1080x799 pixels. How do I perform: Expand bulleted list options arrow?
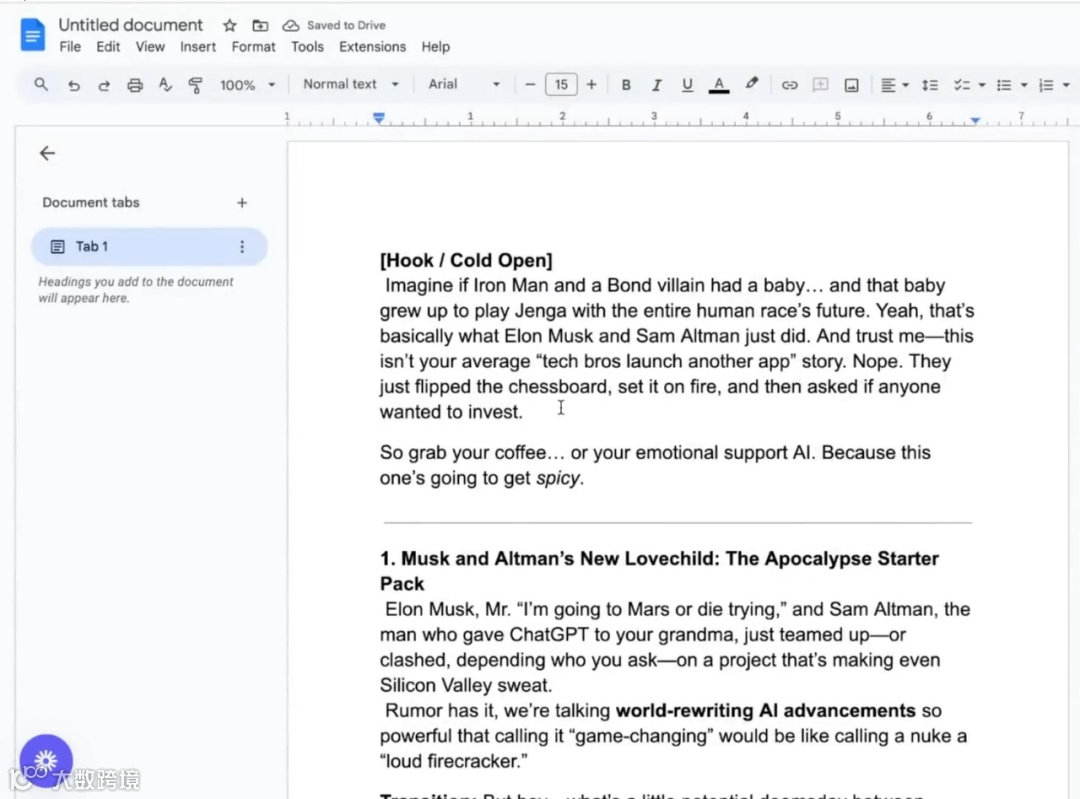(1024, 85)
